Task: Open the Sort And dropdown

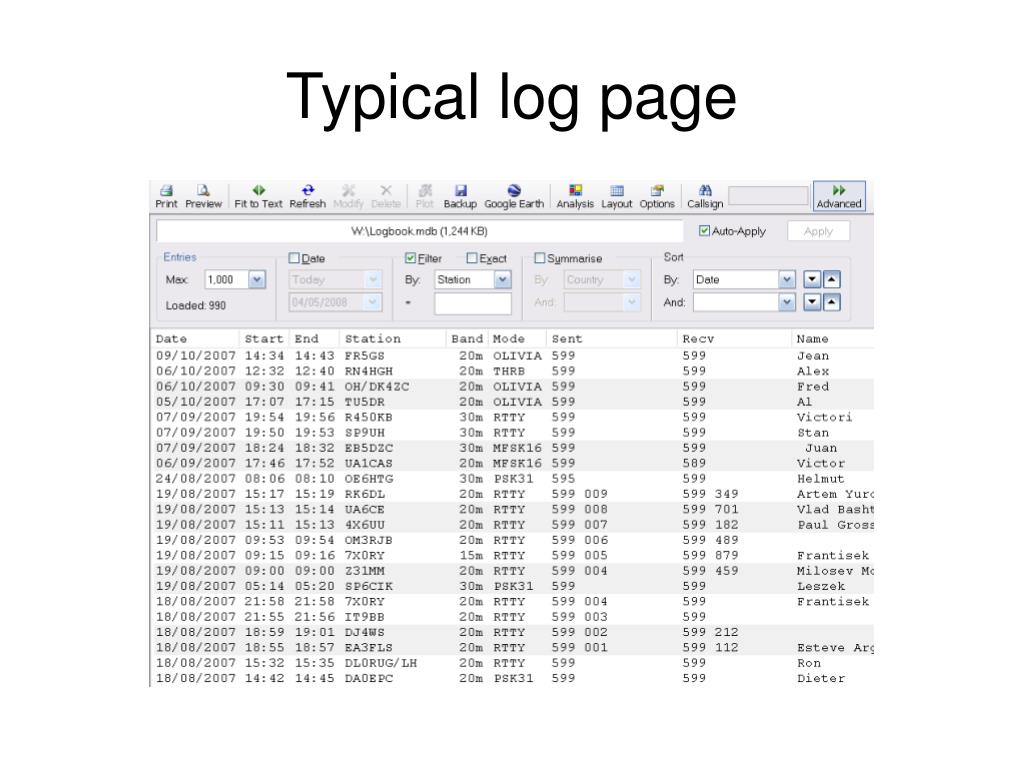Action: point(787,302)
